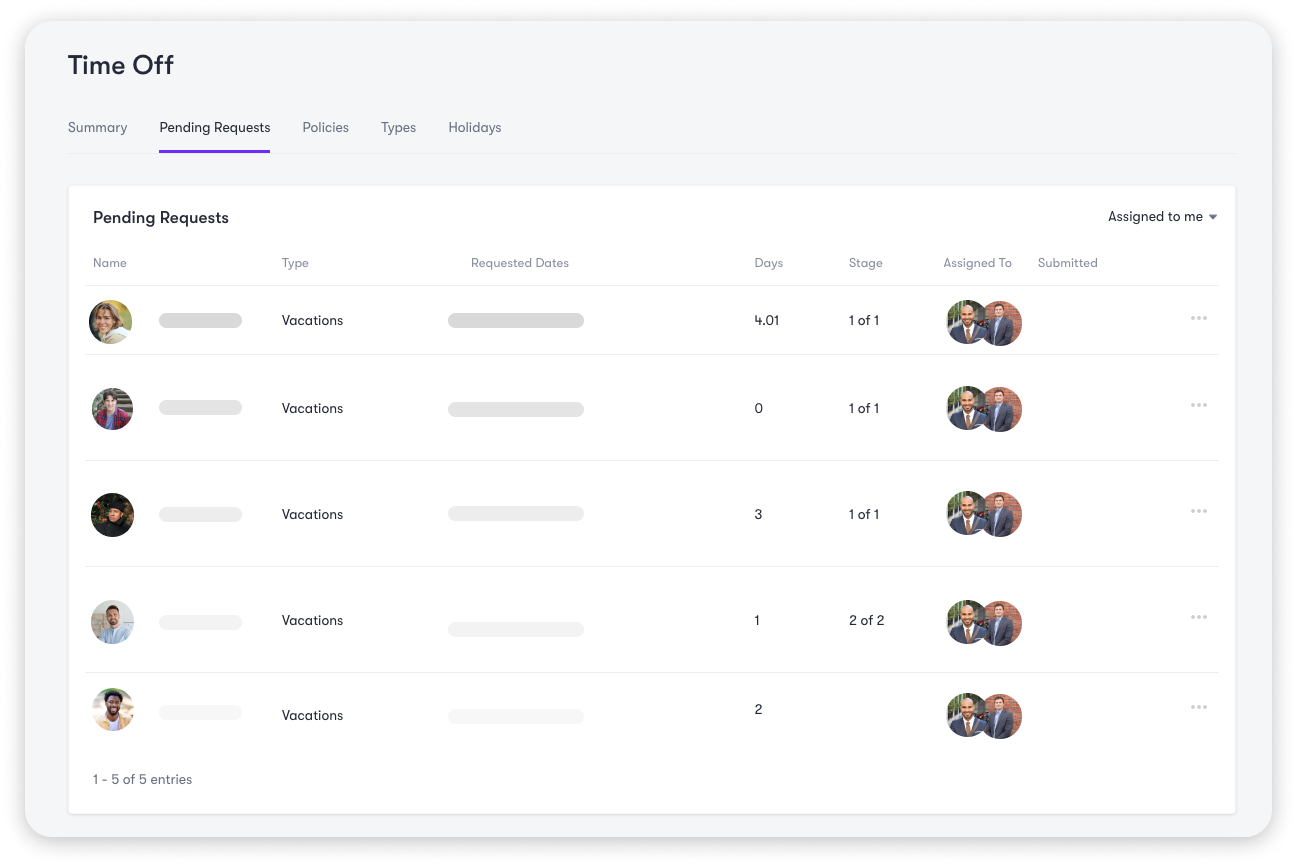Open the Holidays tab

tap(474, 127)
